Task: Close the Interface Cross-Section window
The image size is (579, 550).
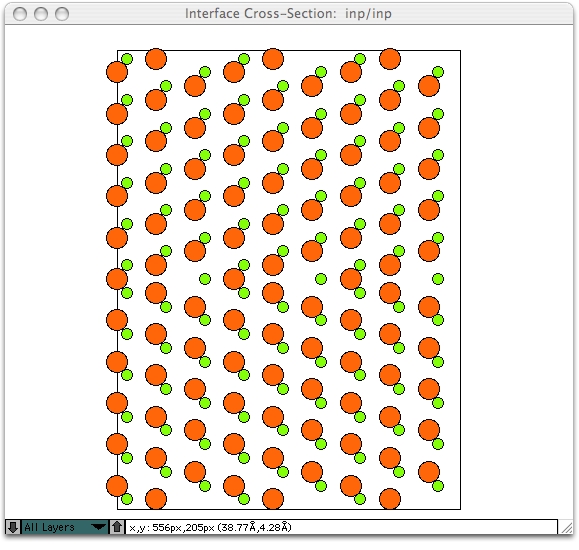Action: click(20, 14)
